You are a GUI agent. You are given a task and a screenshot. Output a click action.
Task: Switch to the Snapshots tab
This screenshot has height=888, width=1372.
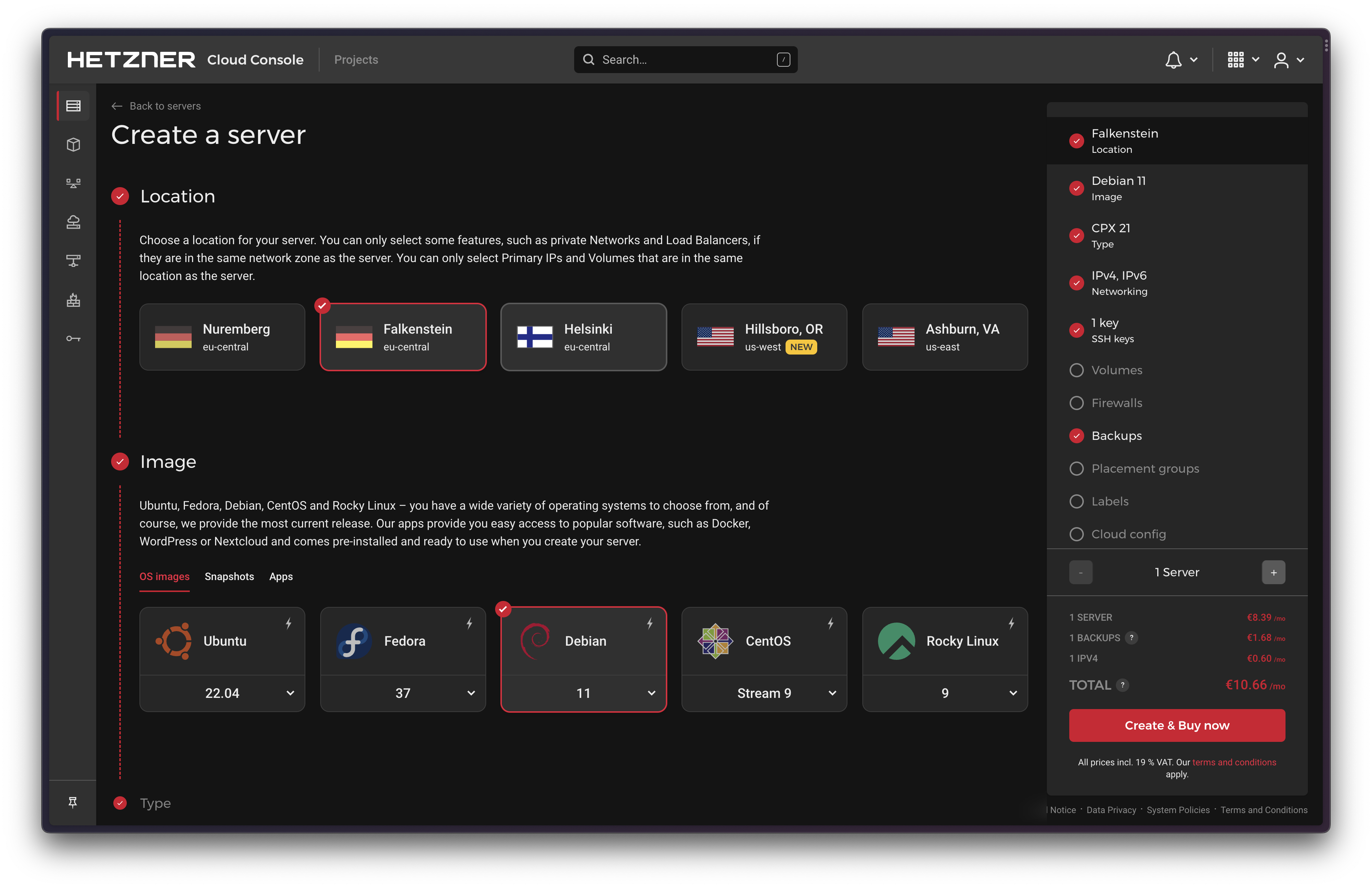[229, 576]
